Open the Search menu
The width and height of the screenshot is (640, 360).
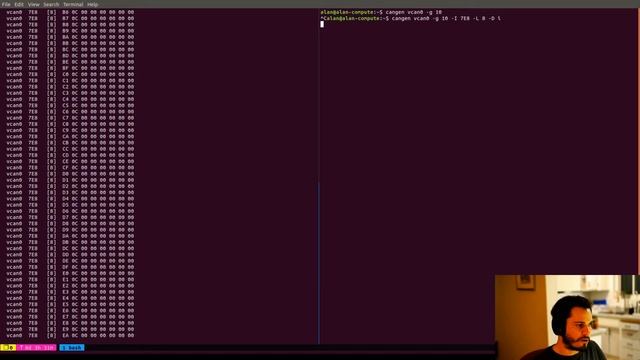tap(51, 4)
